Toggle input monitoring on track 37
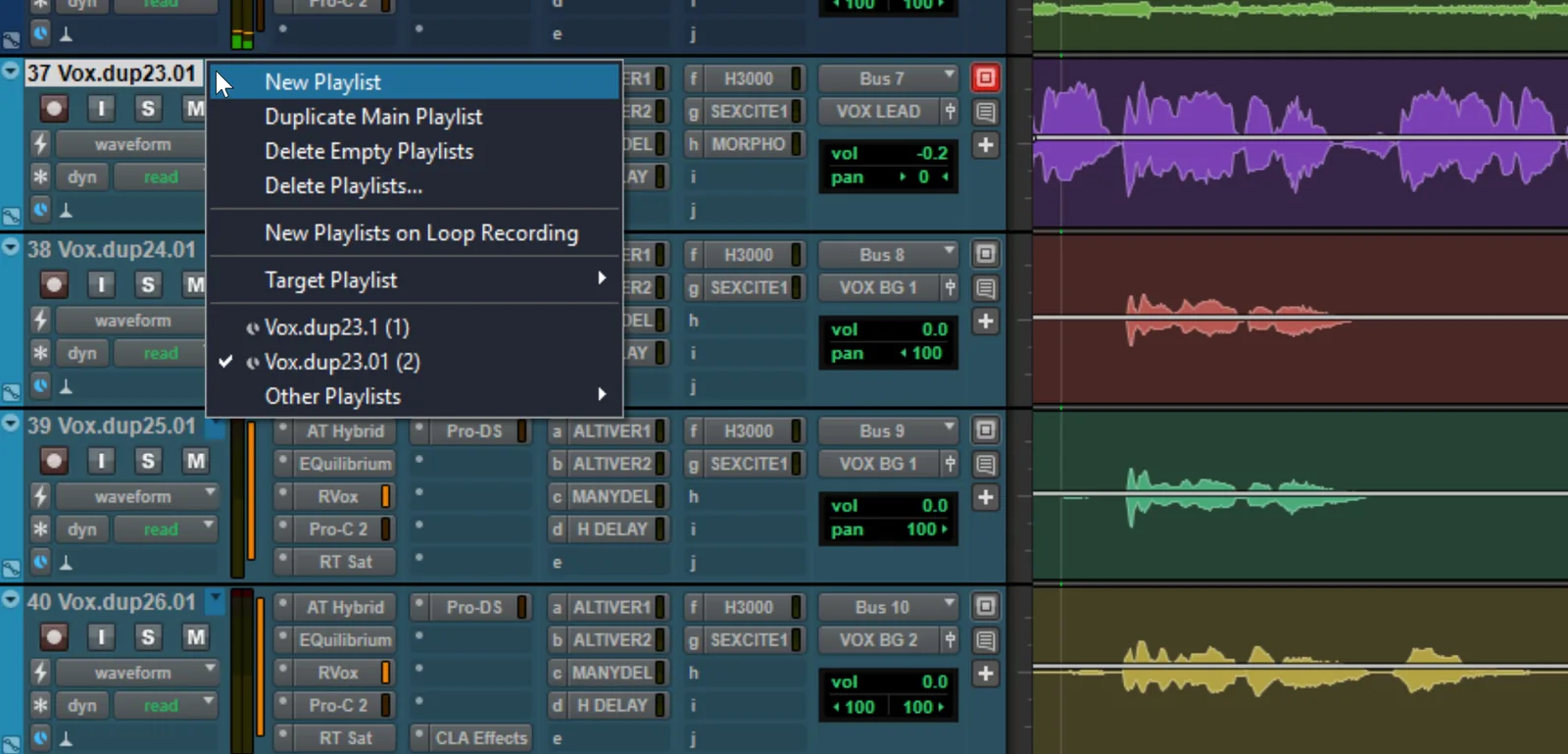 point(101,108)
